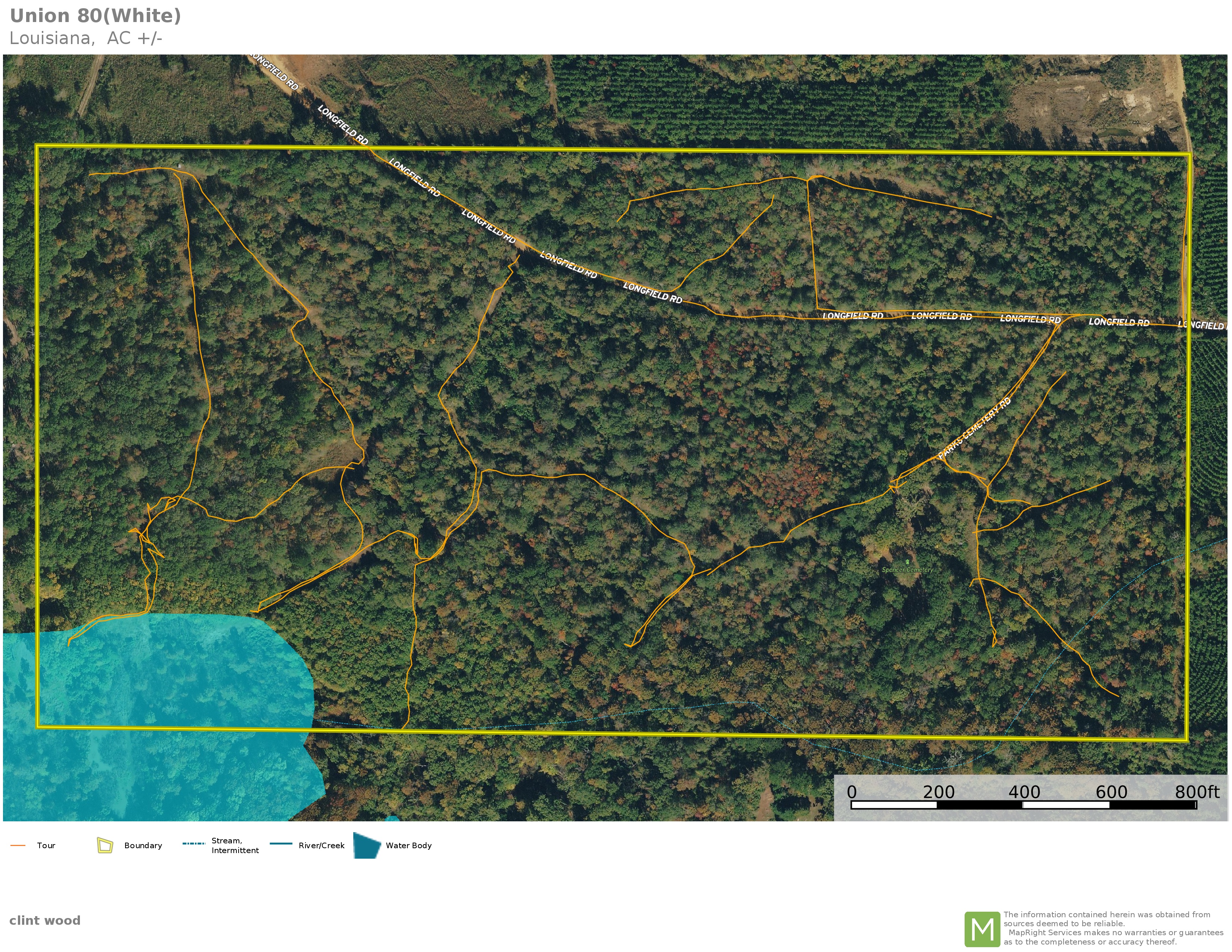The height and width of the screenshot is (952, 1232).
Task: Click the Parks Cemetery Rd label
Action: (974, 428)
